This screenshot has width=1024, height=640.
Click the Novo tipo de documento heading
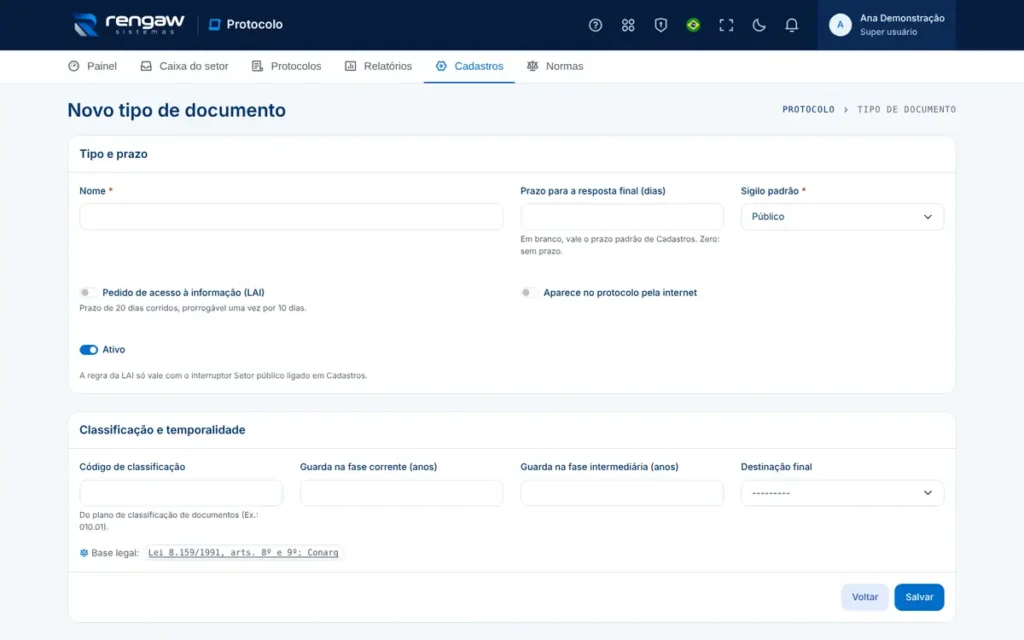[x=176, y=110]
